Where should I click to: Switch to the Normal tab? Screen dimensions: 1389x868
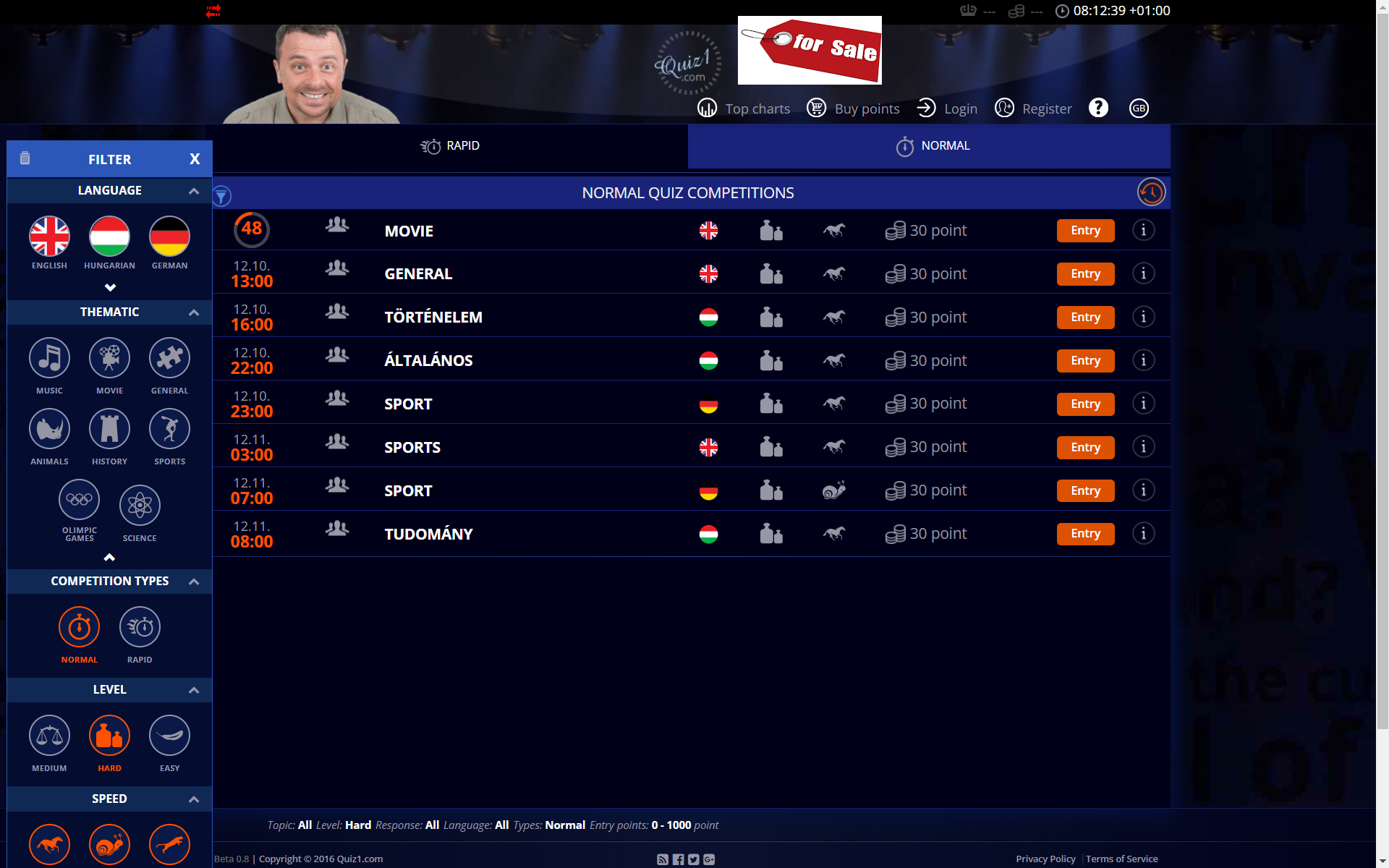pyautogui.click(x=929, y=146)
